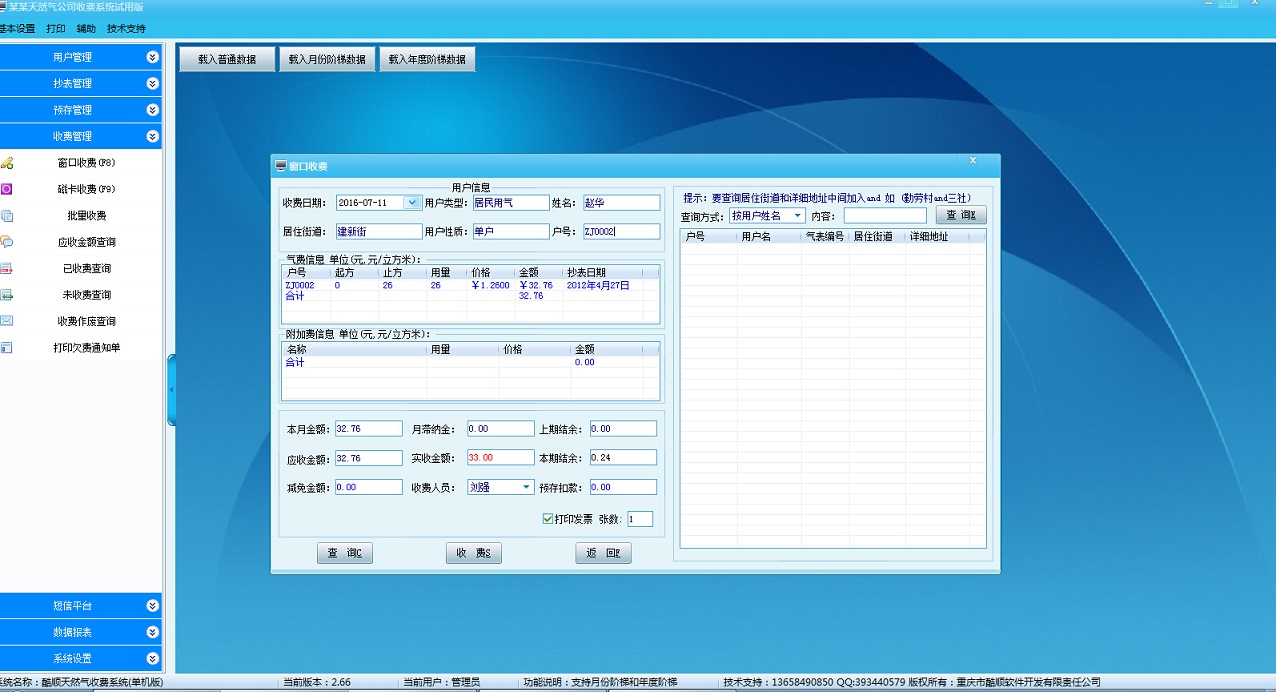Click the 本月金额 field

tap(368, 428)
